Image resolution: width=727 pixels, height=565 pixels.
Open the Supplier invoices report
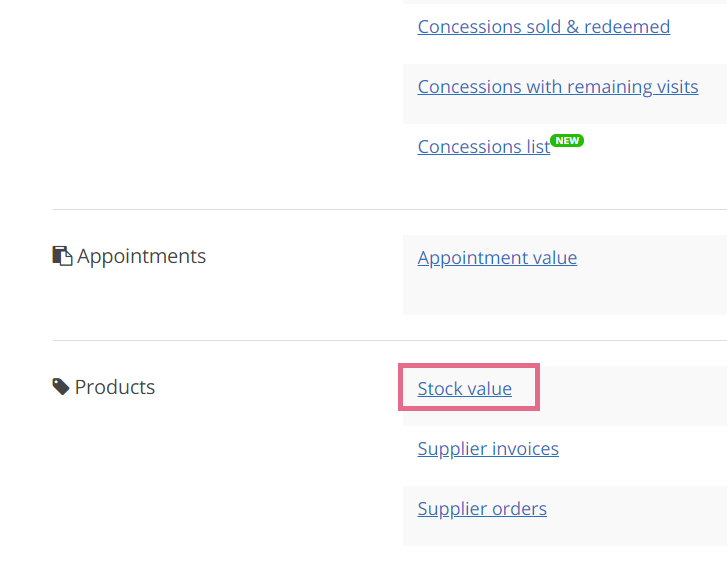(488, 449)
